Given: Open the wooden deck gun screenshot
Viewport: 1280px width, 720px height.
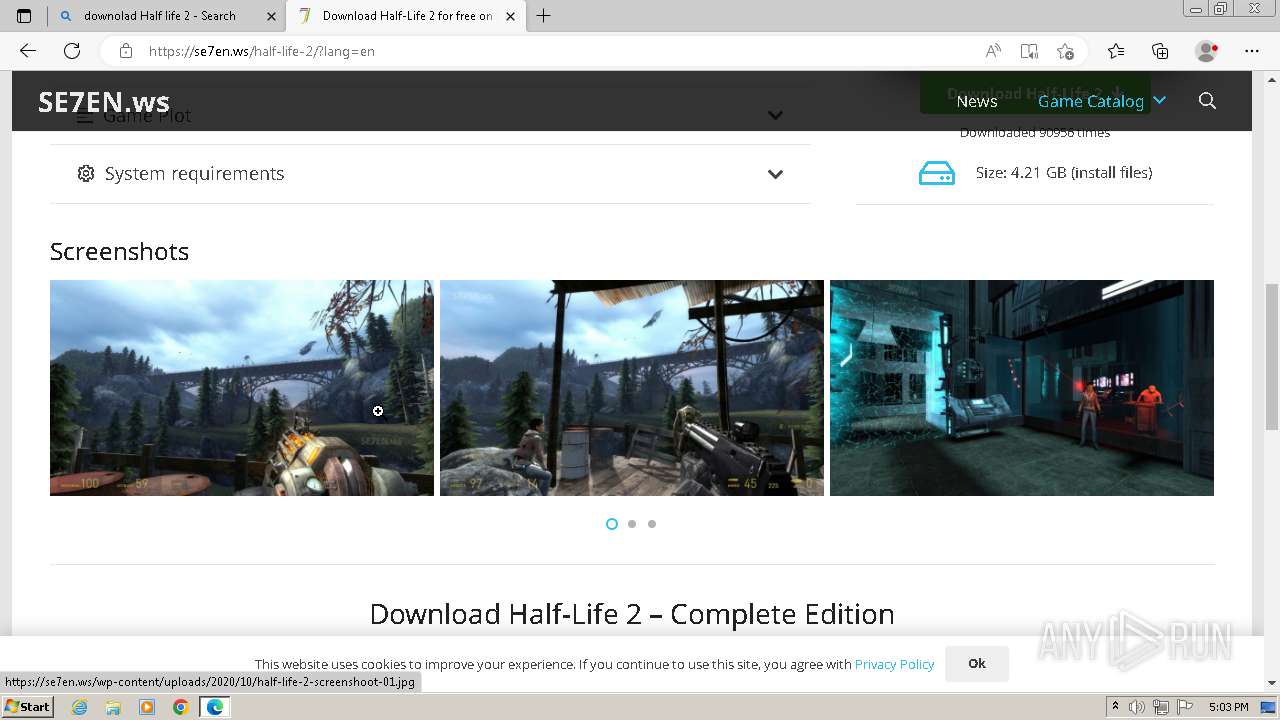Looking at the screenshot, I should click(x=632, y=388).
